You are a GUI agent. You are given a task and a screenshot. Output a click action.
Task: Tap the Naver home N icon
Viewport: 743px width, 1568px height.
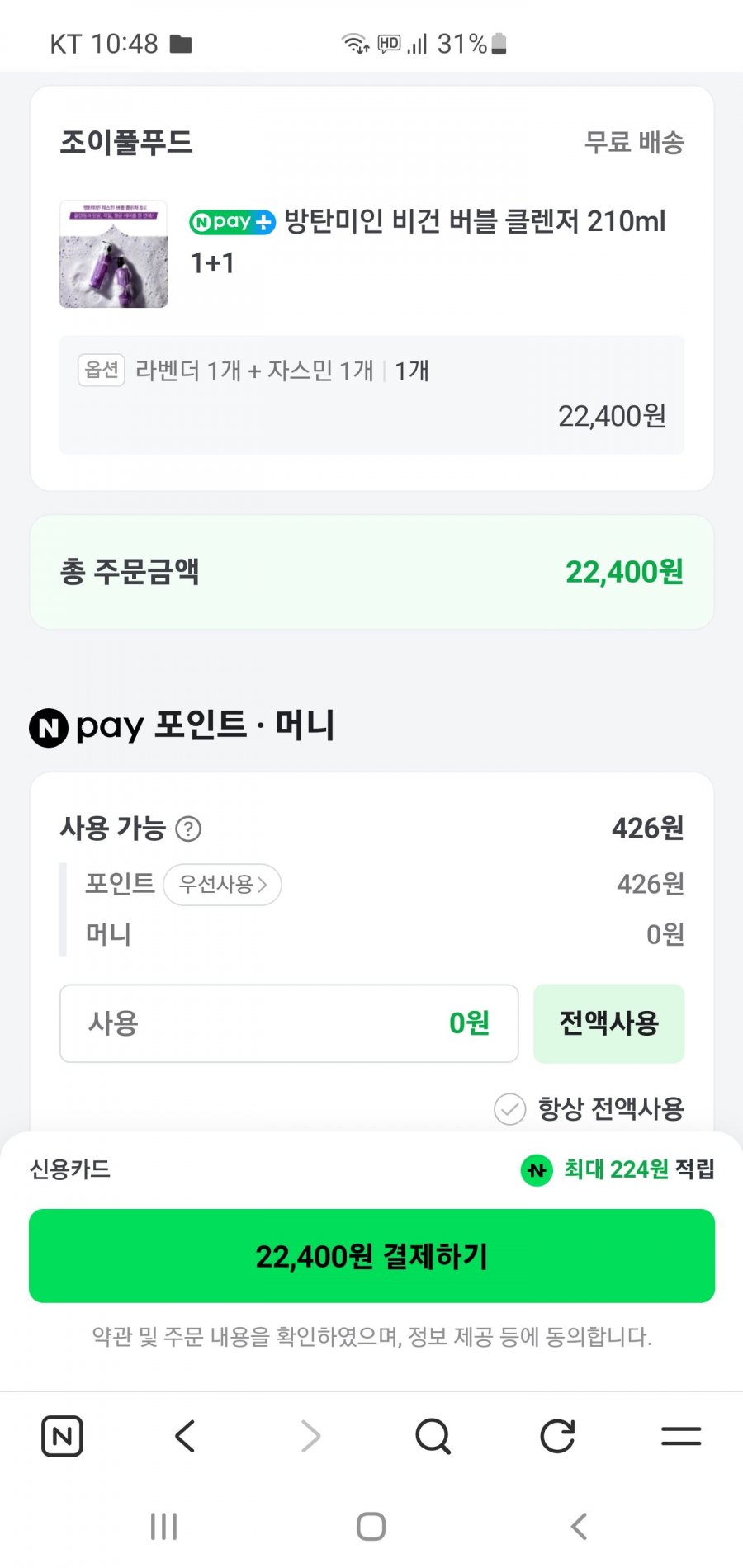[62, 1436]
